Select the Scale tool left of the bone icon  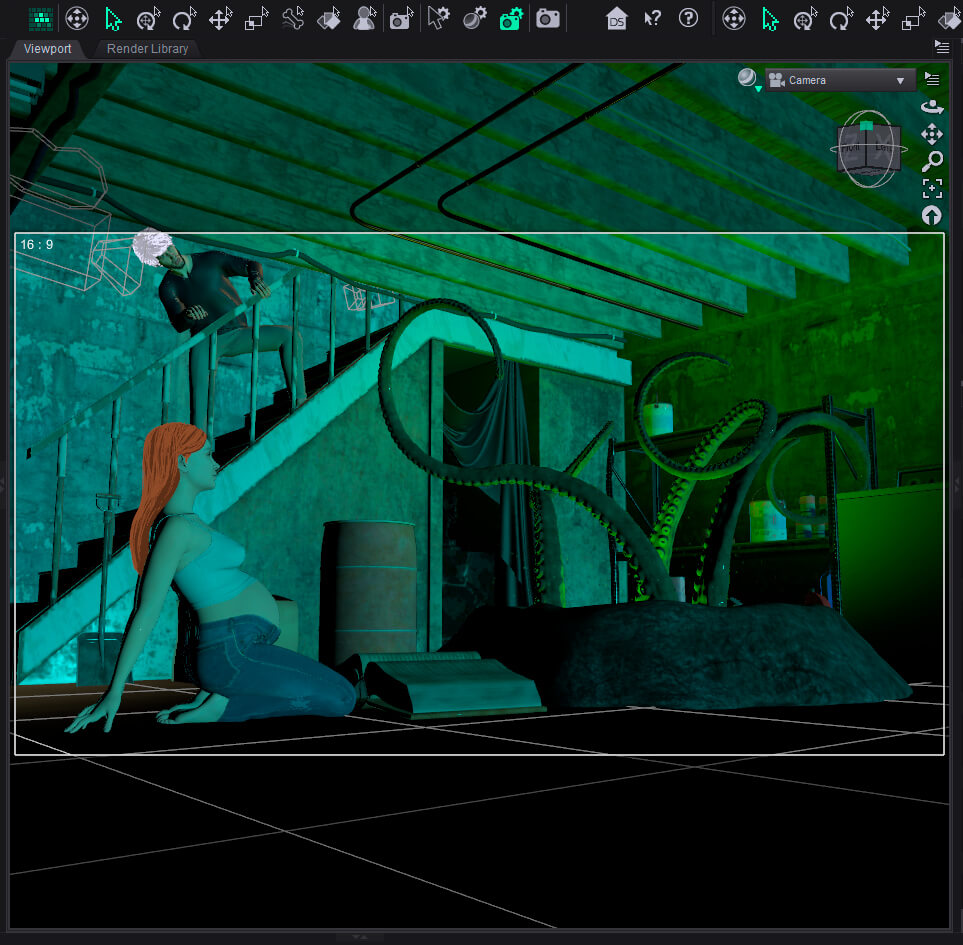[x=256, y=19]
